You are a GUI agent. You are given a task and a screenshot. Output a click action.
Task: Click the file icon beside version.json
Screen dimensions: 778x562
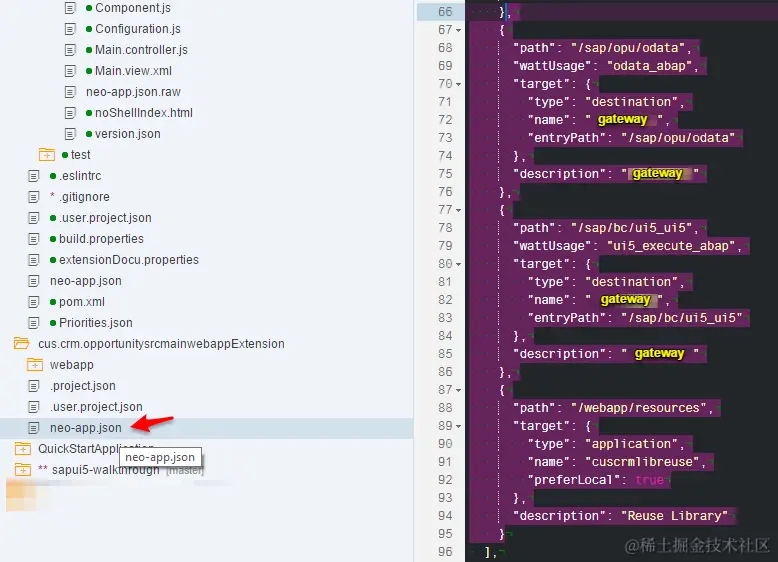pyautogui.click(x=70, y=134)
